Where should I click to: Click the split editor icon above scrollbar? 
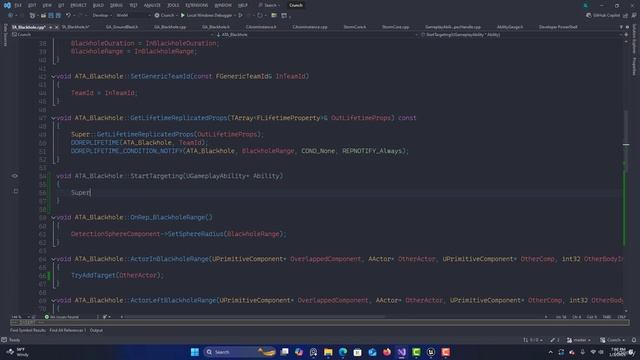[x=626, y=35]
